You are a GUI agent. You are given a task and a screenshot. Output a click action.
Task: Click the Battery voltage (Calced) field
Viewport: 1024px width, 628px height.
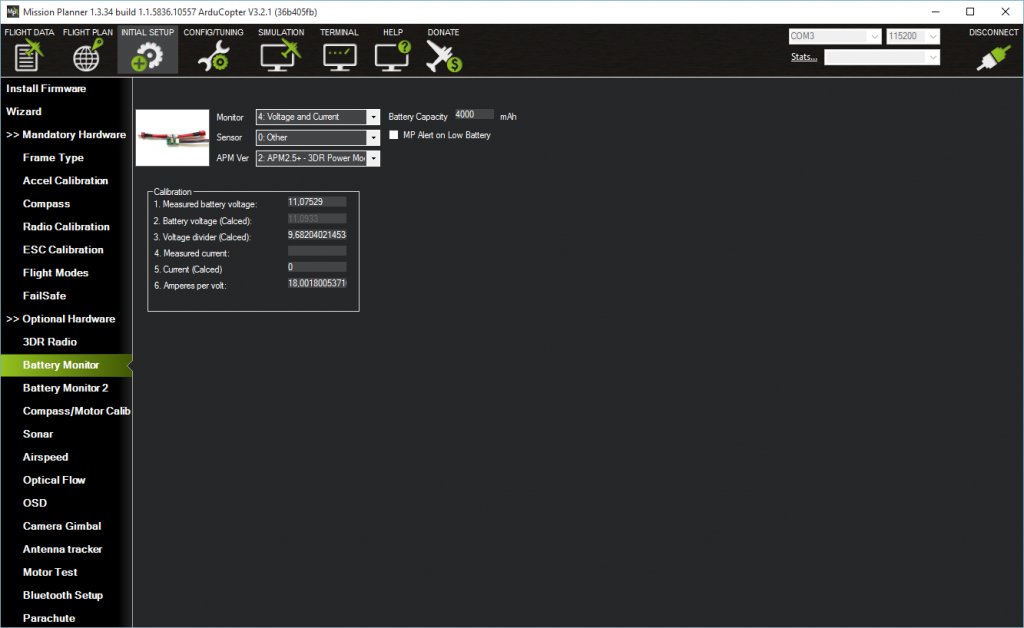[x=317, y=219]
